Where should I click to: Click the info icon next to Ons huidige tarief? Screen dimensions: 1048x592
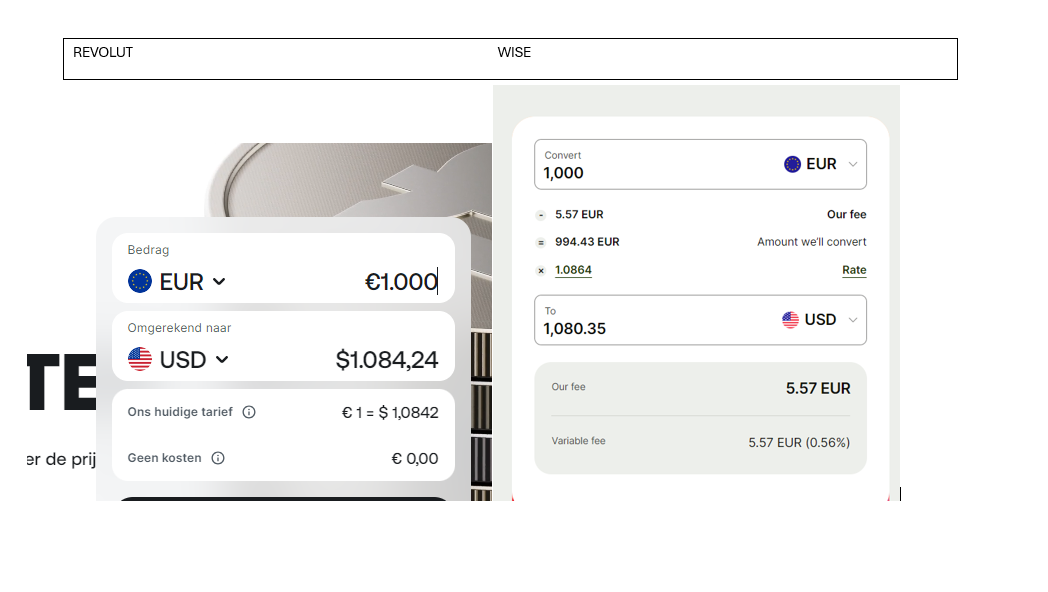[x=249, y=412]
